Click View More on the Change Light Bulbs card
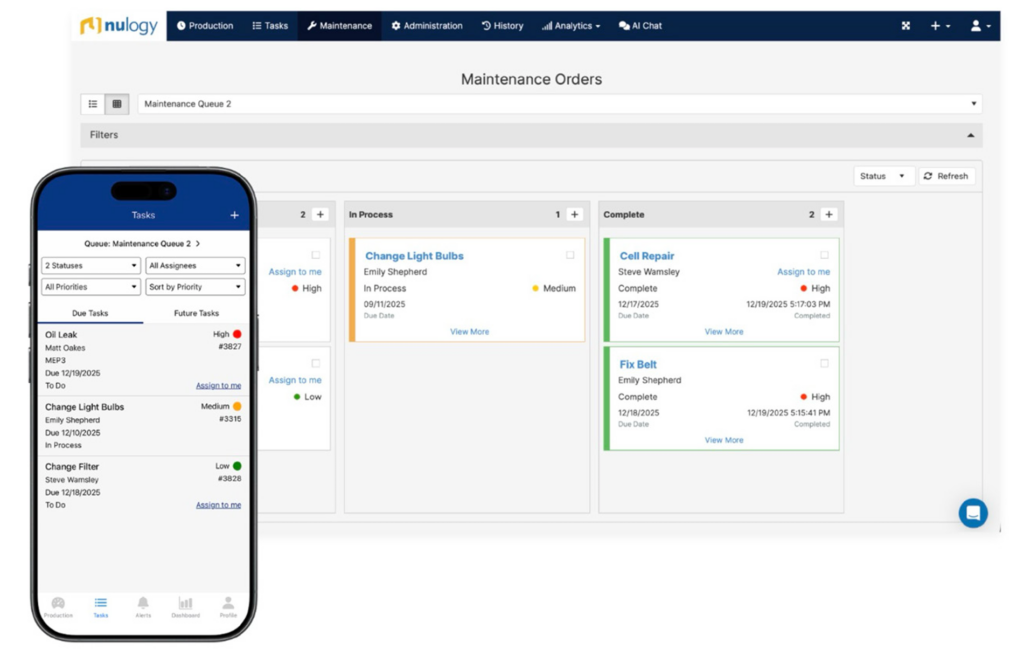This screenshot has width=1024, height=657. 469,331
